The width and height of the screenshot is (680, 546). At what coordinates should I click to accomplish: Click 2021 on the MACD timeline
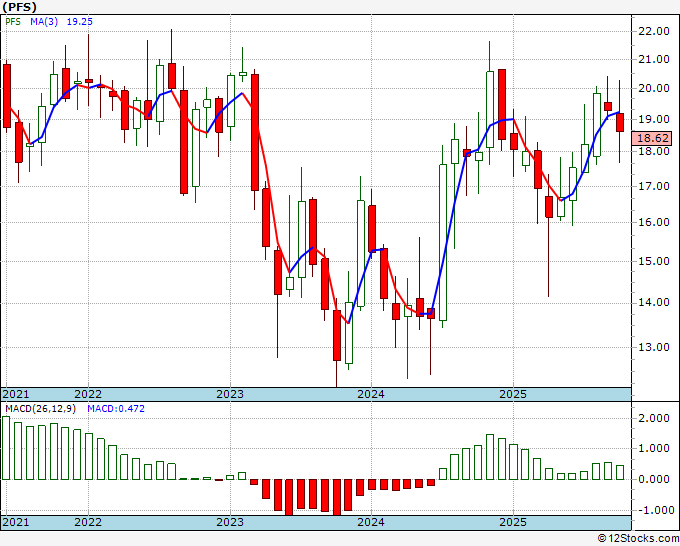[16, 522]
